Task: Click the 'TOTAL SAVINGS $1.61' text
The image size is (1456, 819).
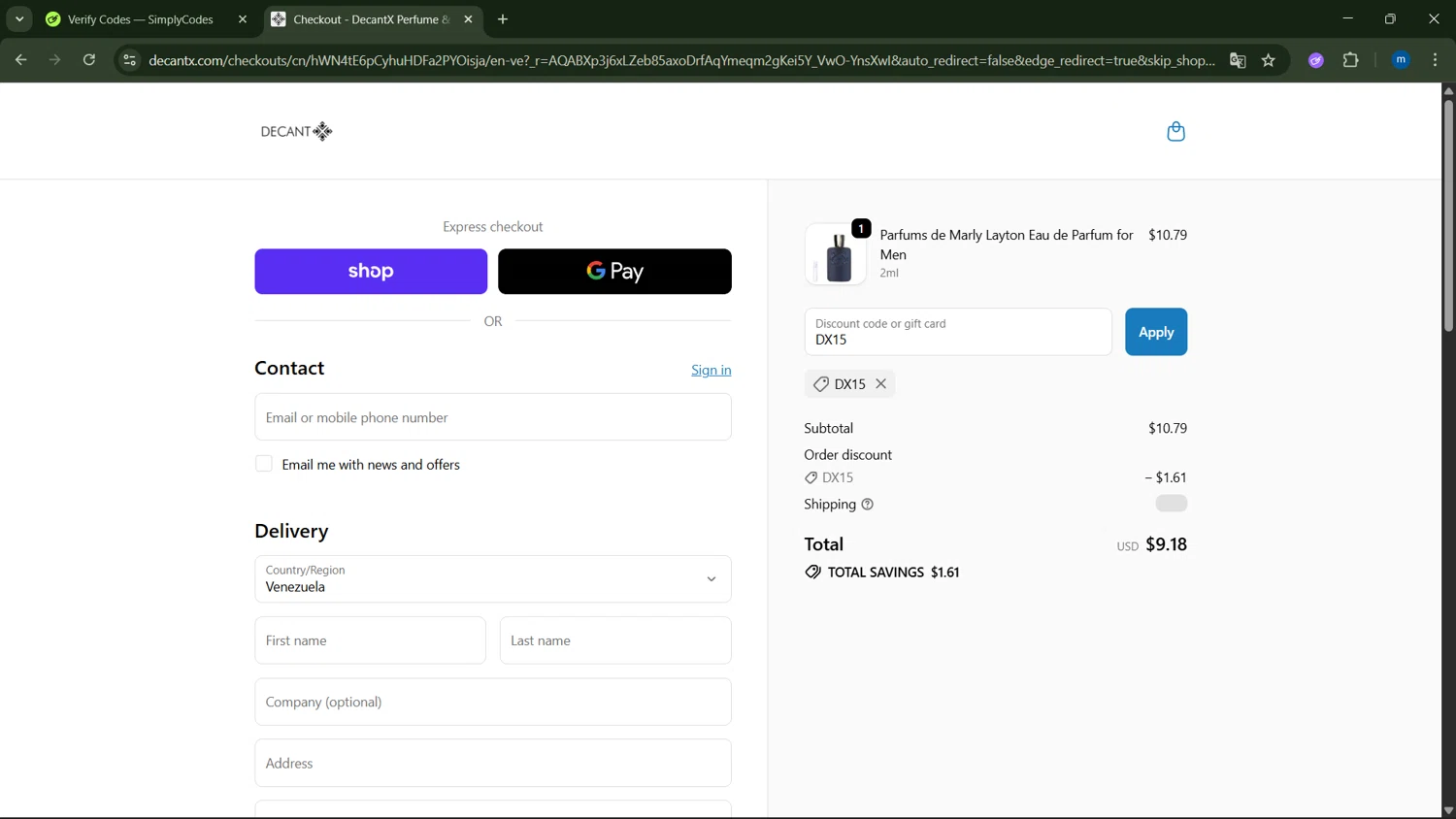Action: tap(893, 573)
